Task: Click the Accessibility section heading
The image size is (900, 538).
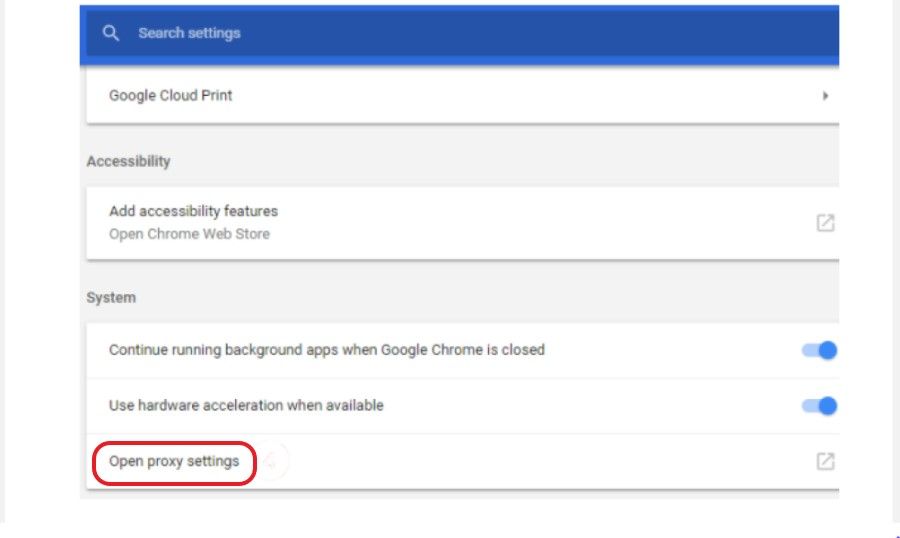Action: click(129, 161)
